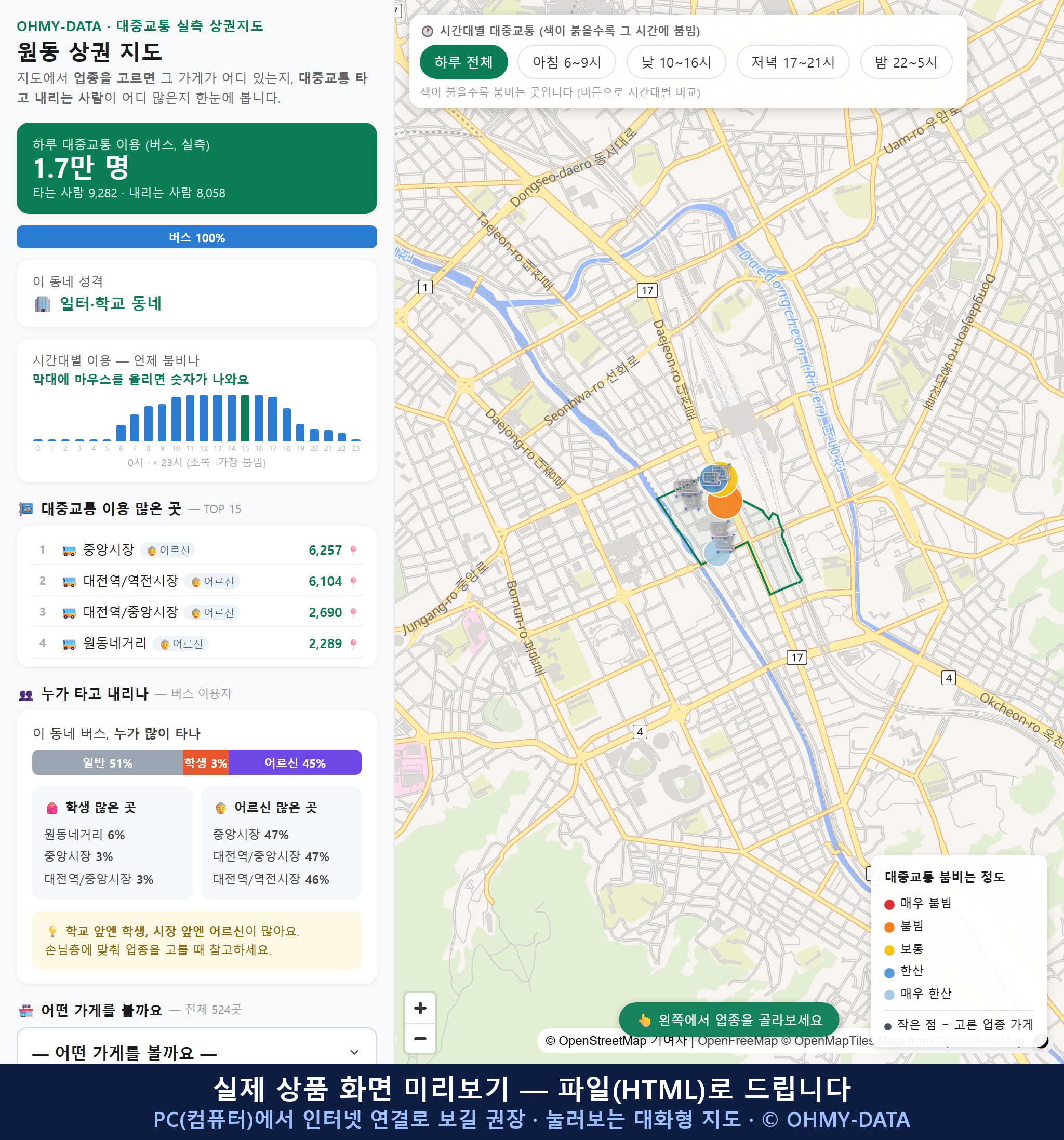Viewport: 1064px width, 1140px height.
Task: Click the pin icon for 중앙시장 row
Action: click(x=353, y=551)
